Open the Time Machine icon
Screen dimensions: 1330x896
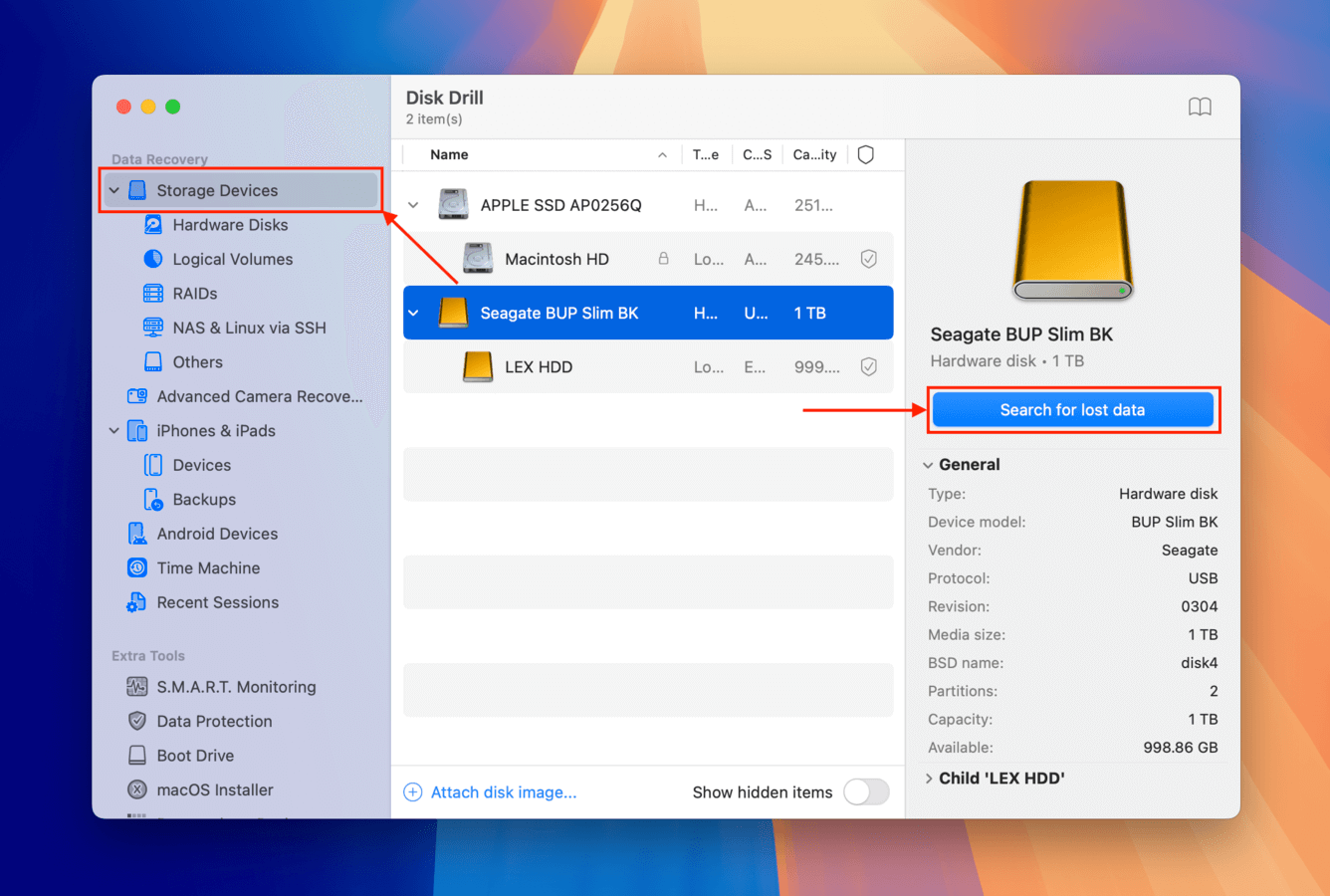(x=137, y=567)
